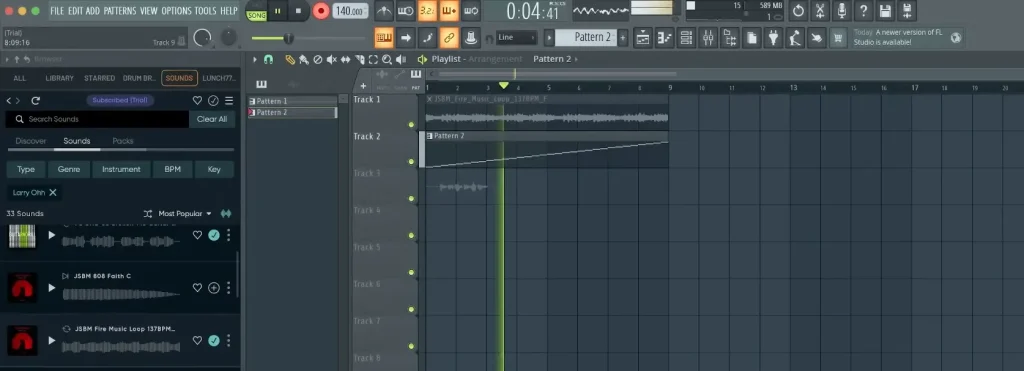Switch to the SOUNDS browser tab

(x=179, y=78)
